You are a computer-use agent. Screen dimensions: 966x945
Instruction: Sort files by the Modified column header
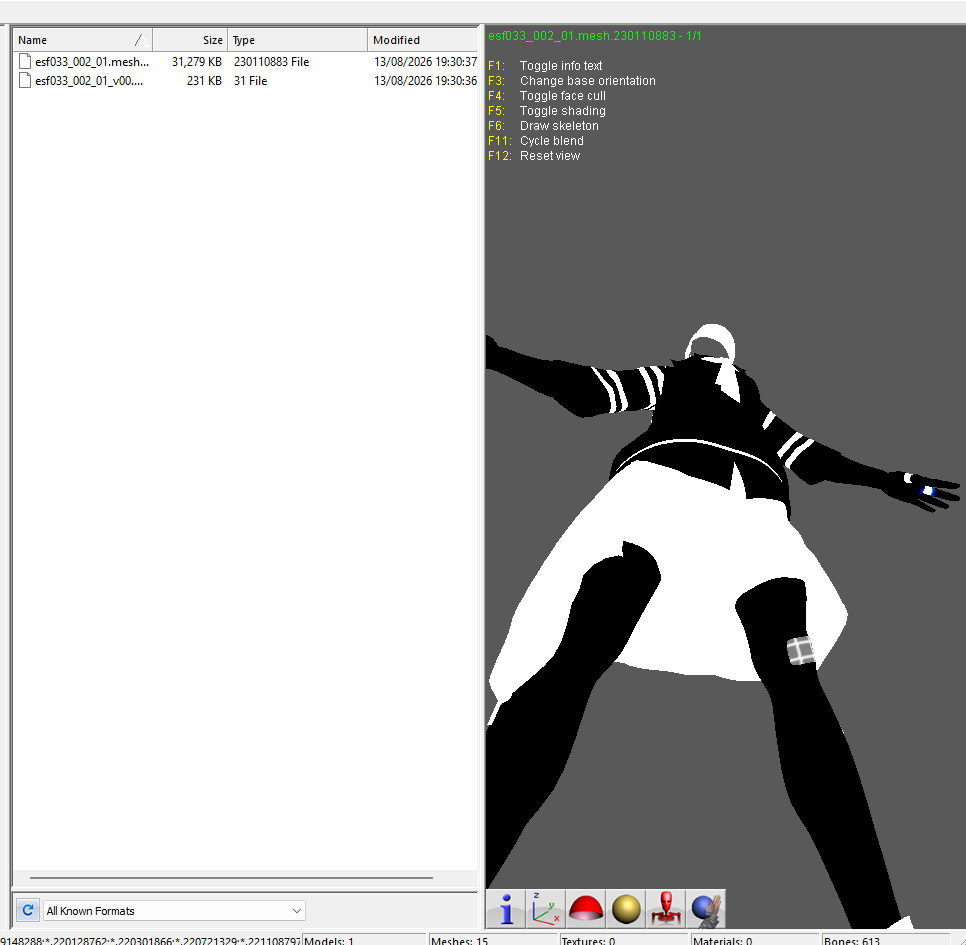pyautogui.click(x=423, y=40)
